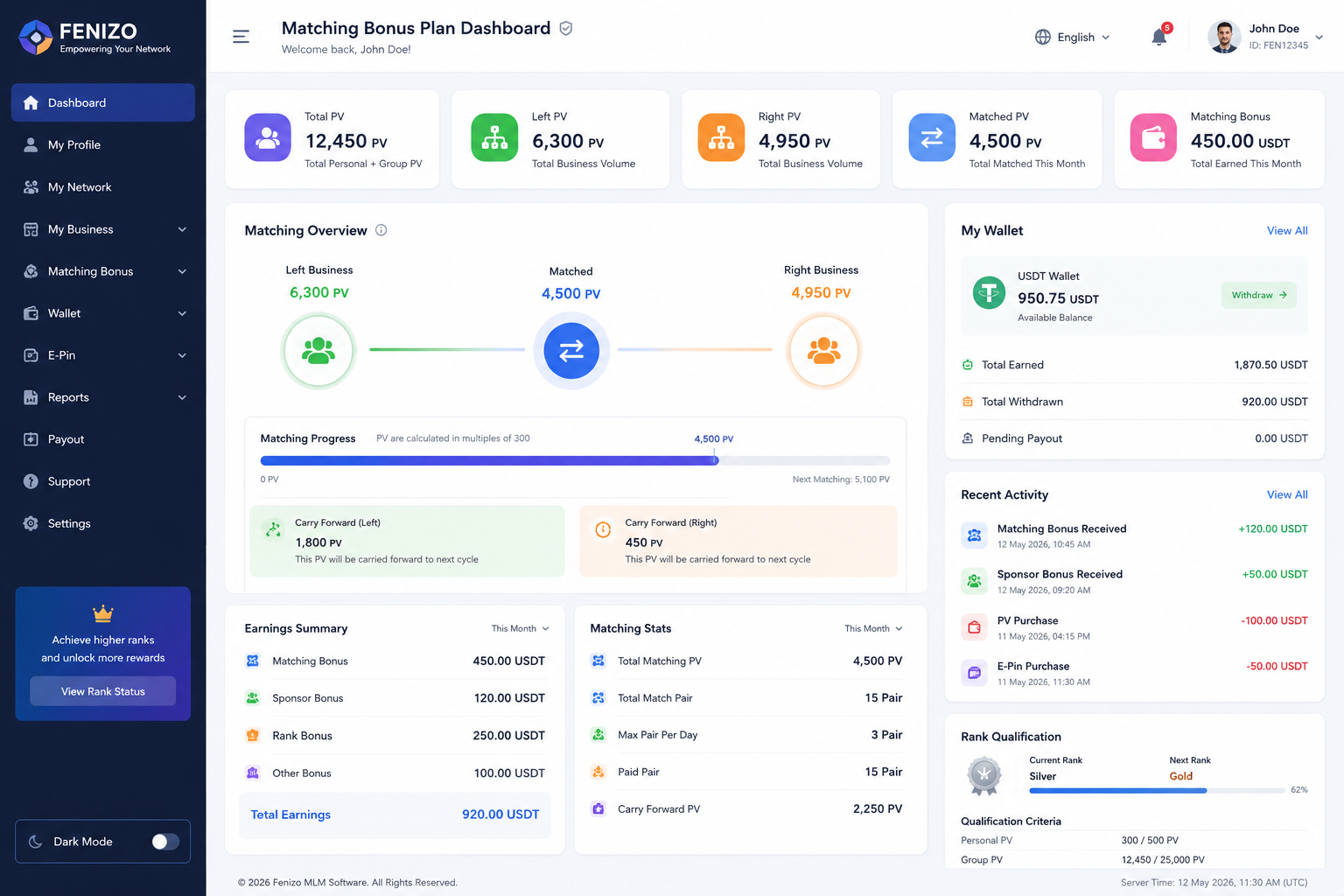Click the Matching Overview info icon
Image resolution: width=1344 pixels, height=896 pixels.
(381, 230)
